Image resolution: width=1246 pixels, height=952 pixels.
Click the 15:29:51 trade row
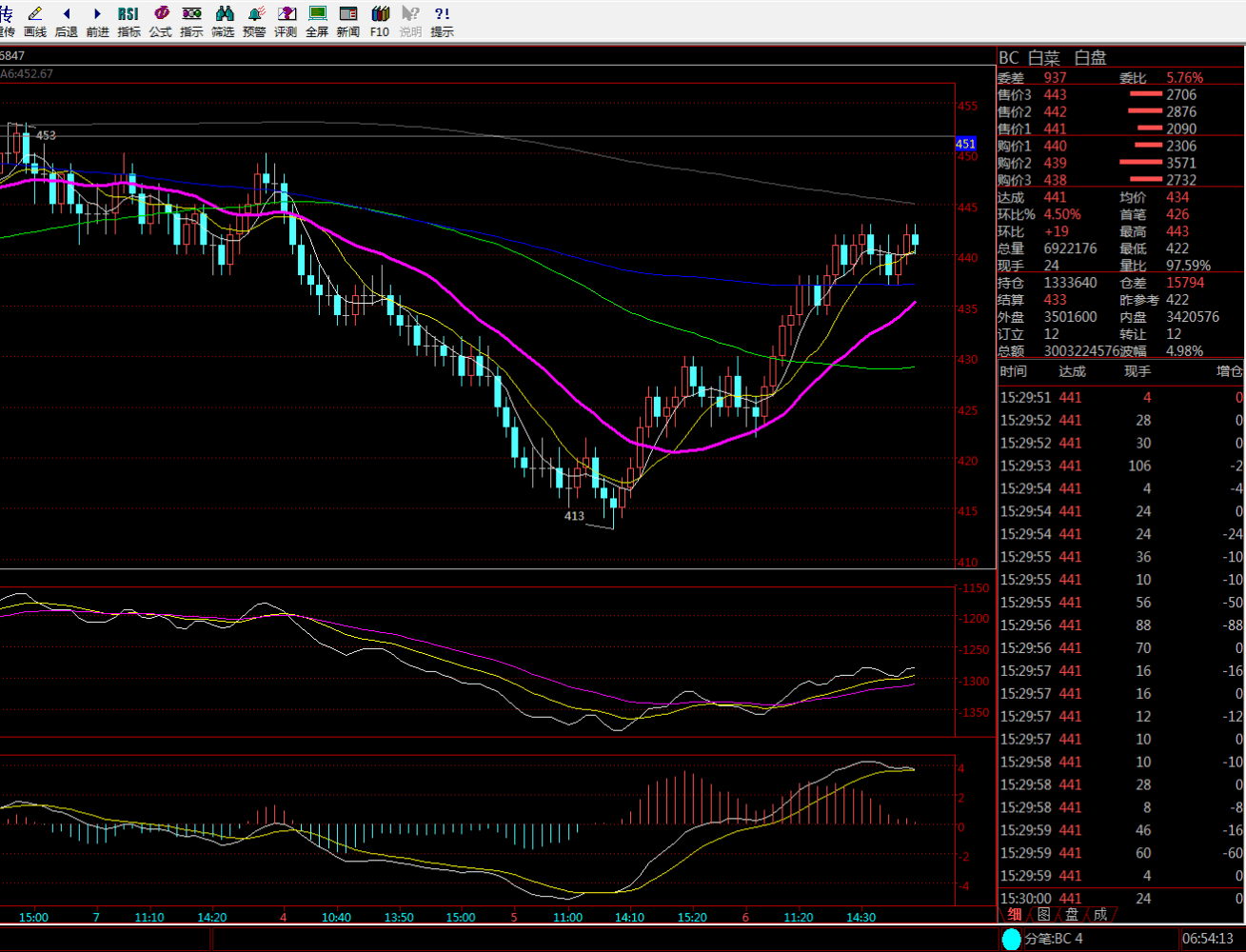coord(1121,397)
